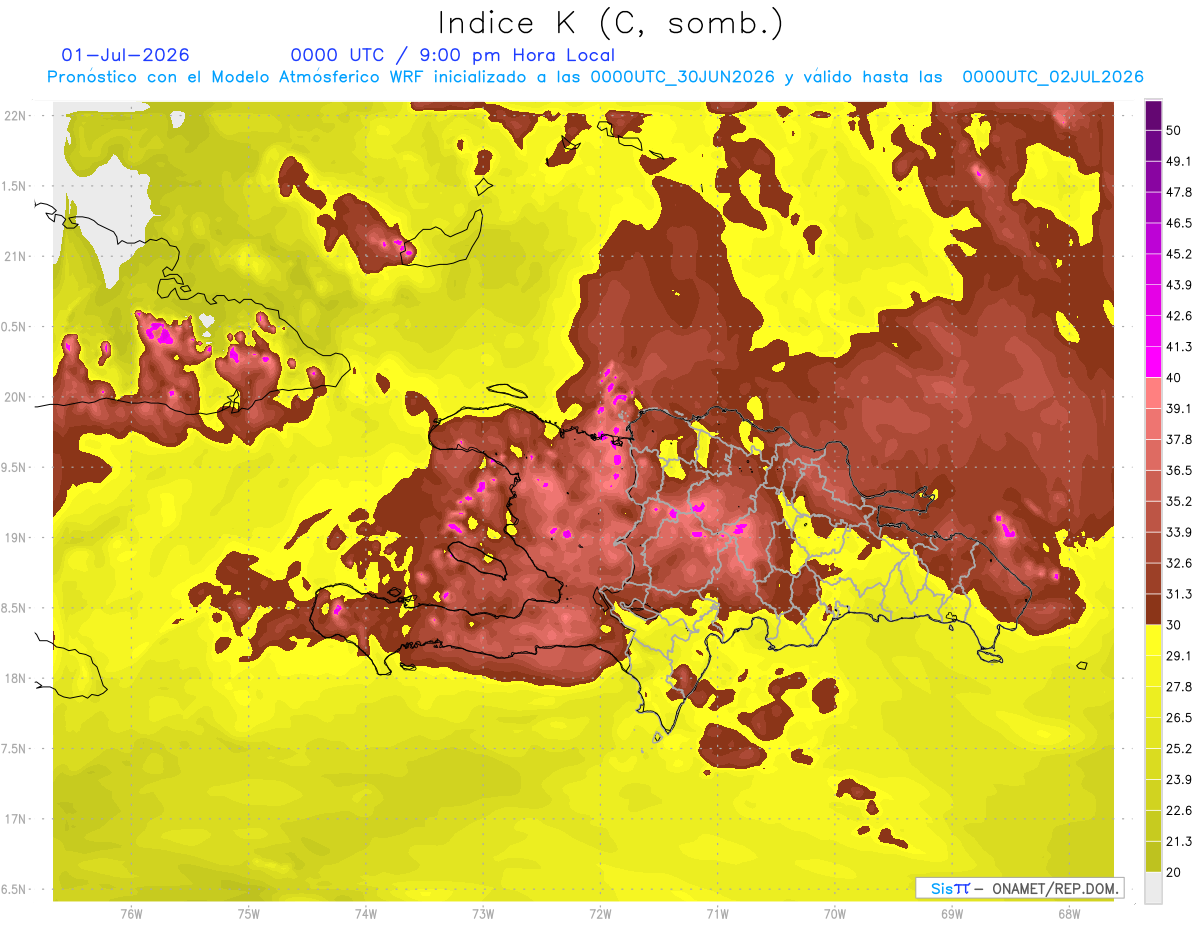1200x927 pixels.
Task: Click the legend value '39.1'
Action: coord(1179,408)
